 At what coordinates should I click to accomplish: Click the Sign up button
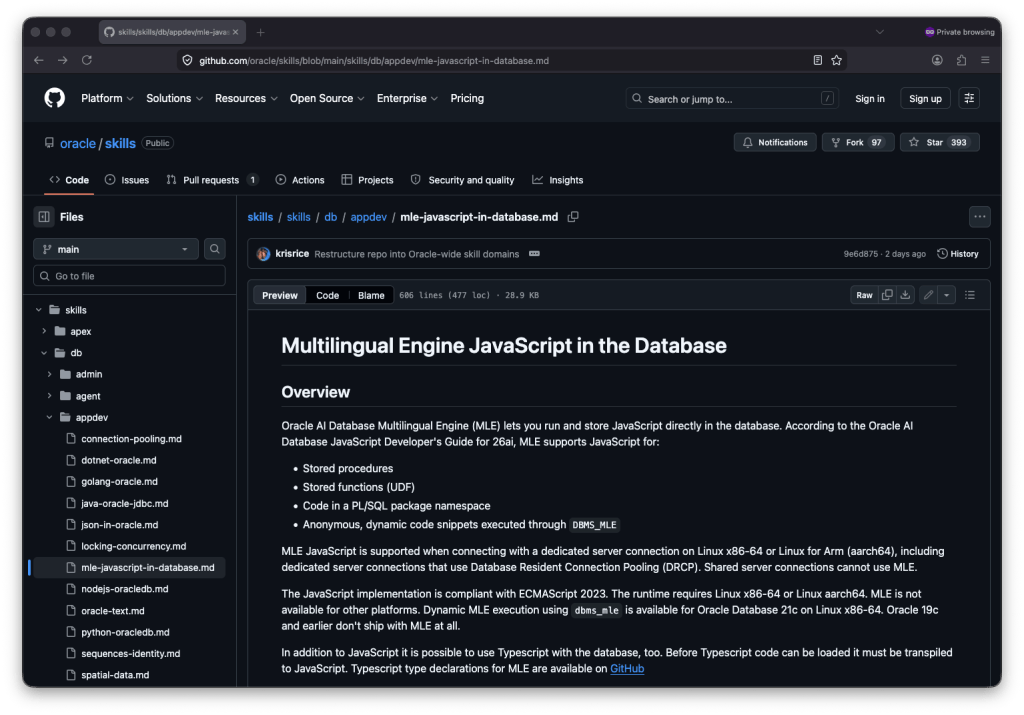tap(925, 99)
